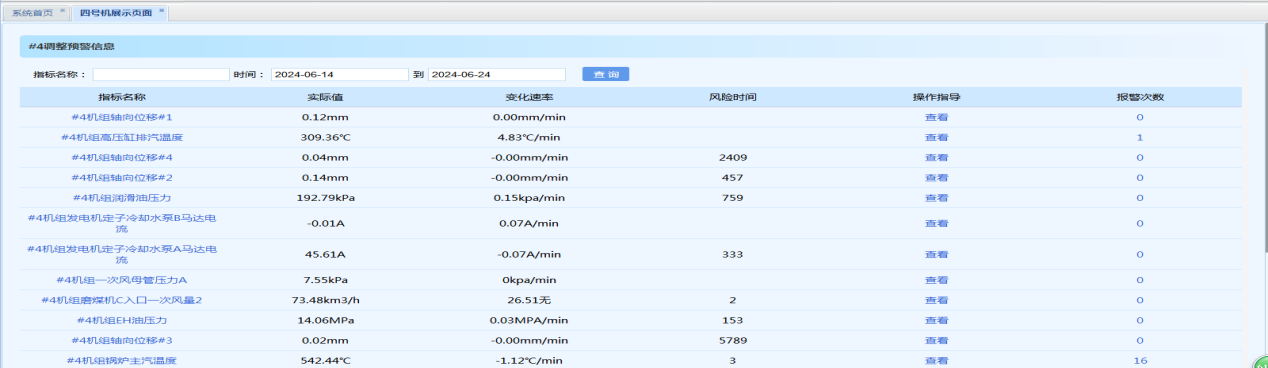The width and height of the screenshot is (1268, 368).
Task: Close the 系统首页 tab with its x icon
Action: [62, 10]
